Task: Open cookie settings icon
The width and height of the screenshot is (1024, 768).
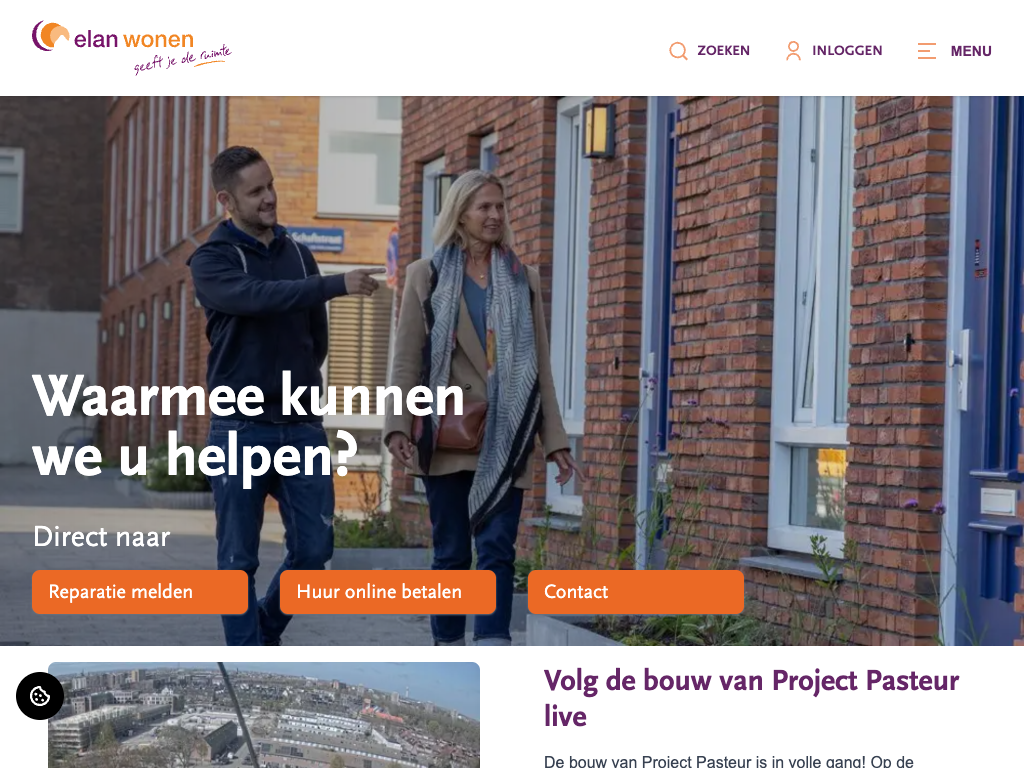Action: click(x=40, y=696)
